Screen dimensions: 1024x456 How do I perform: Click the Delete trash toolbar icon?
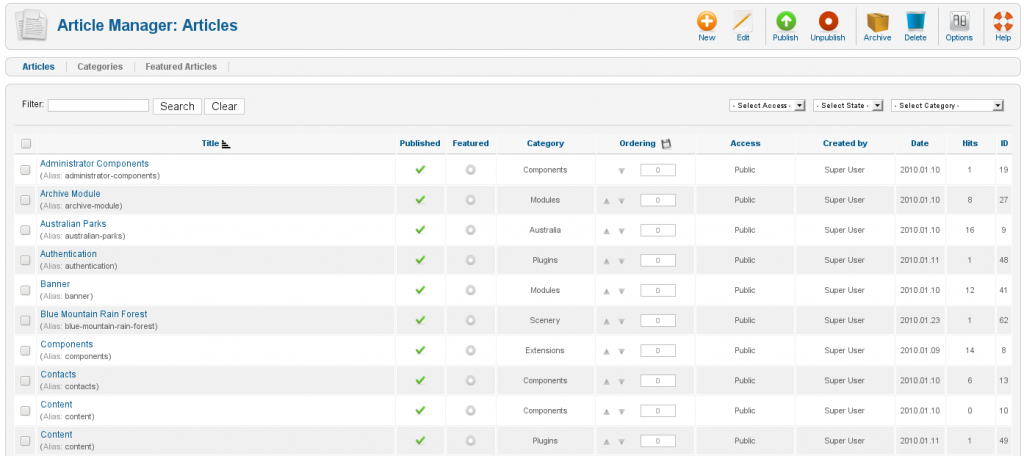pyautogui.click(x=915, y=22)
